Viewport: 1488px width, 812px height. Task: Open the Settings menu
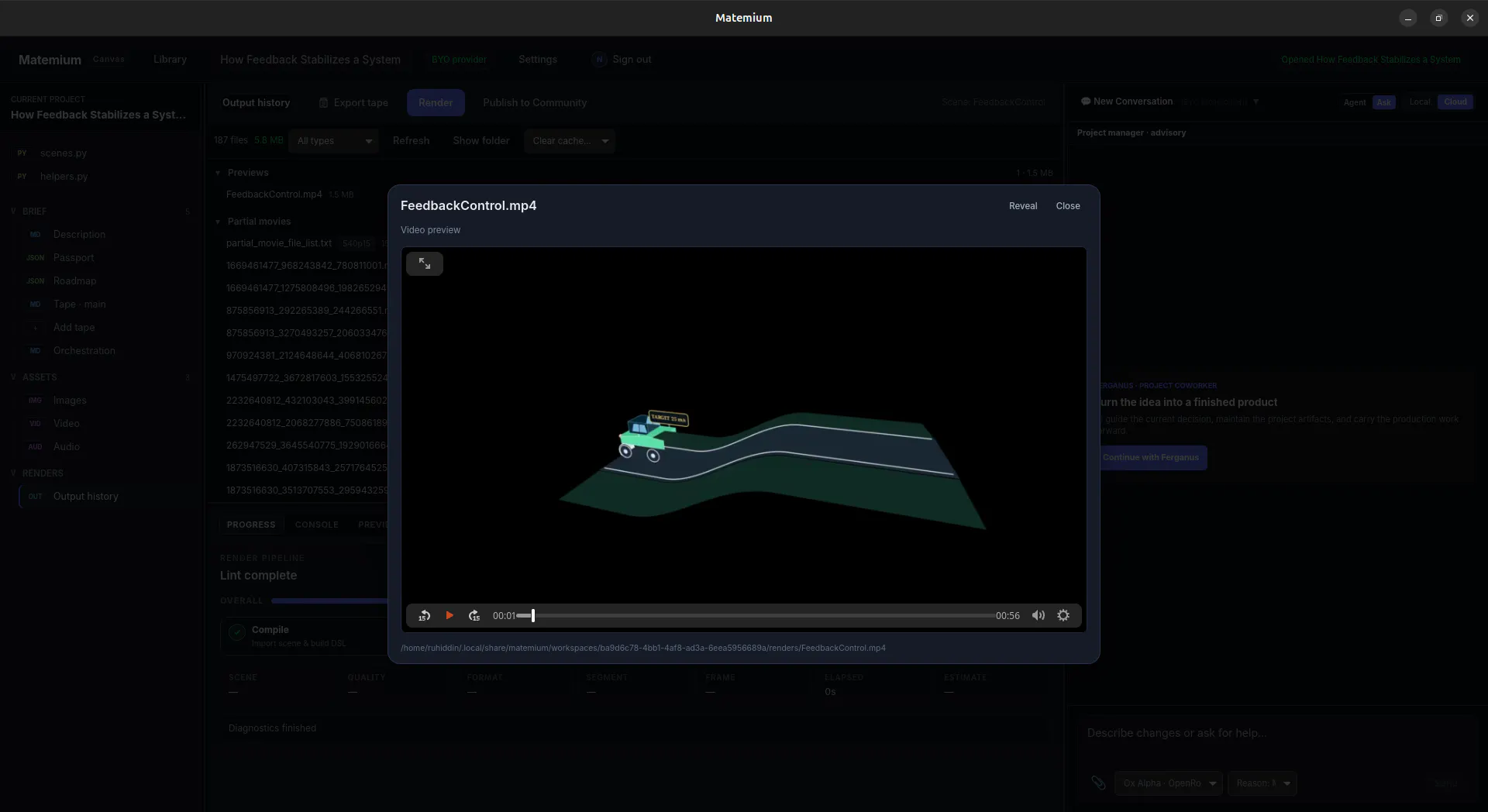coord(538,60)
